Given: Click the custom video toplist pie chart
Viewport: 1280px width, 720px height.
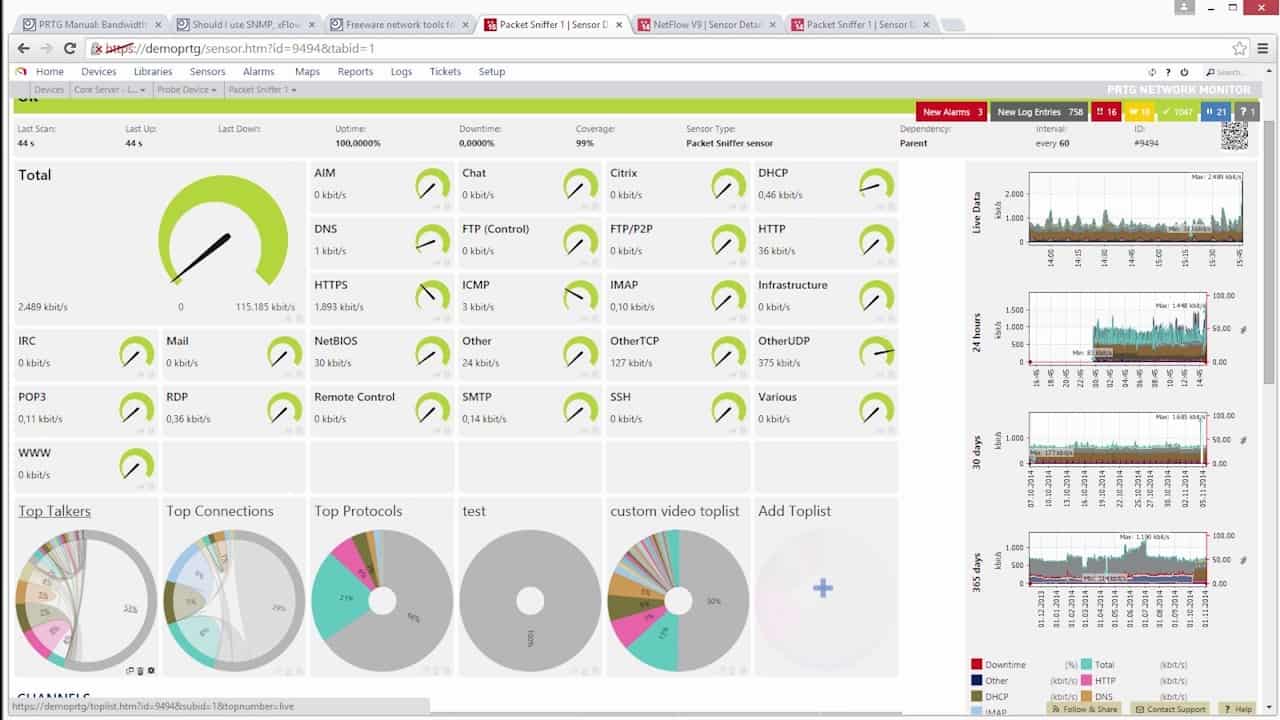Looking at the screenshot, I should coord(678,601).
